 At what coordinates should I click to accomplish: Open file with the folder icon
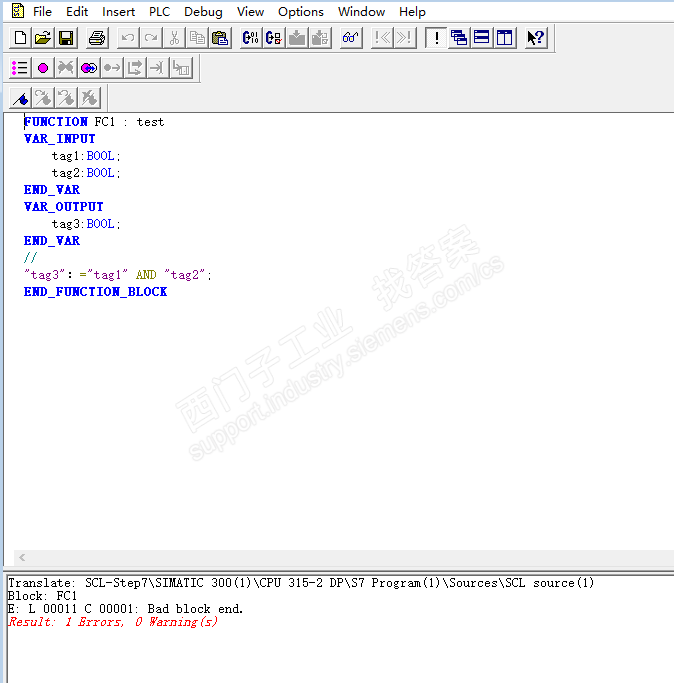click(x=43, y=38)
